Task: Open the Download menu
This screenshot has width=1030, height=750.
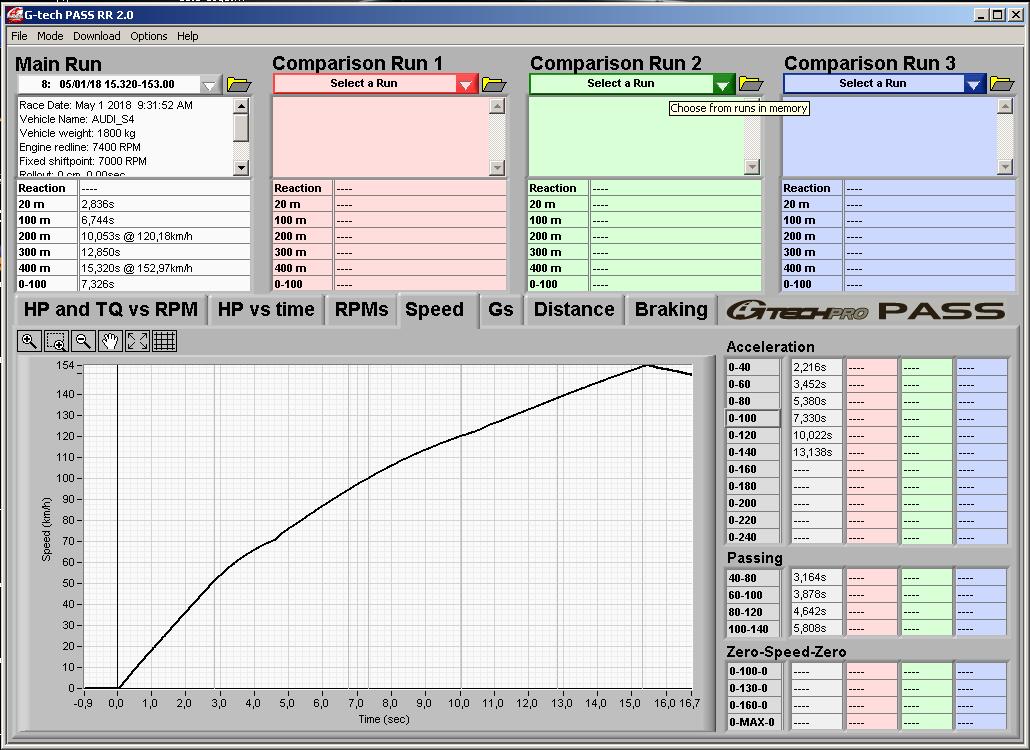Action: pyautogui.click(x=96, y=36)
